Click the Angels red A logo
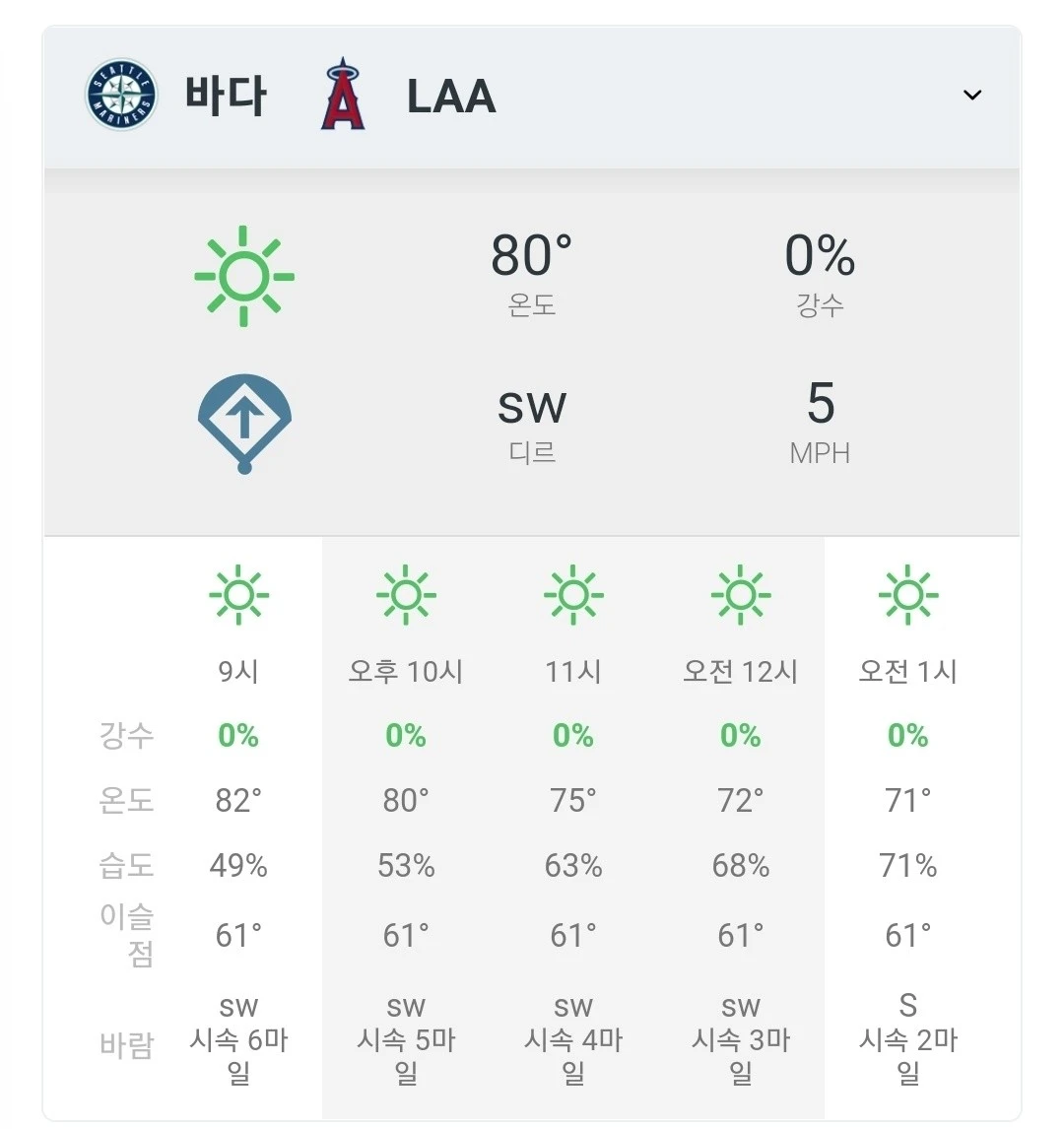This screenshot has height=1129, width=1064. point(343,94)
